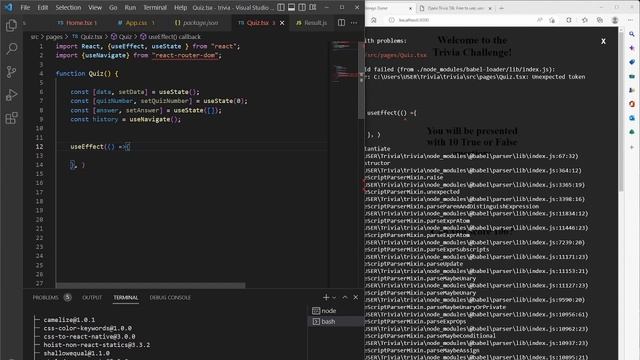
Task: Open the Run and Debug view icon
Action: [11, 96]
